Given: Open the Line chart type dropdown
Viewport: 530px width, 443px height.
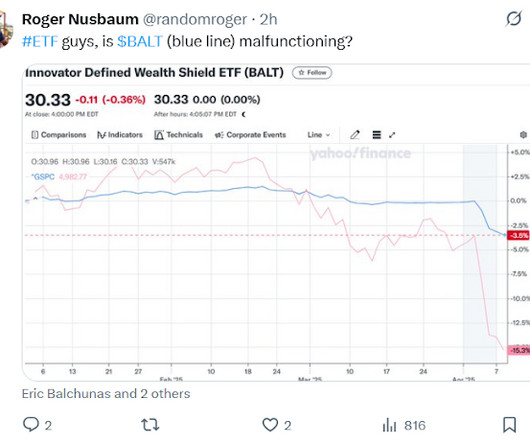Looking at the screenshot, I should point(318,135).
